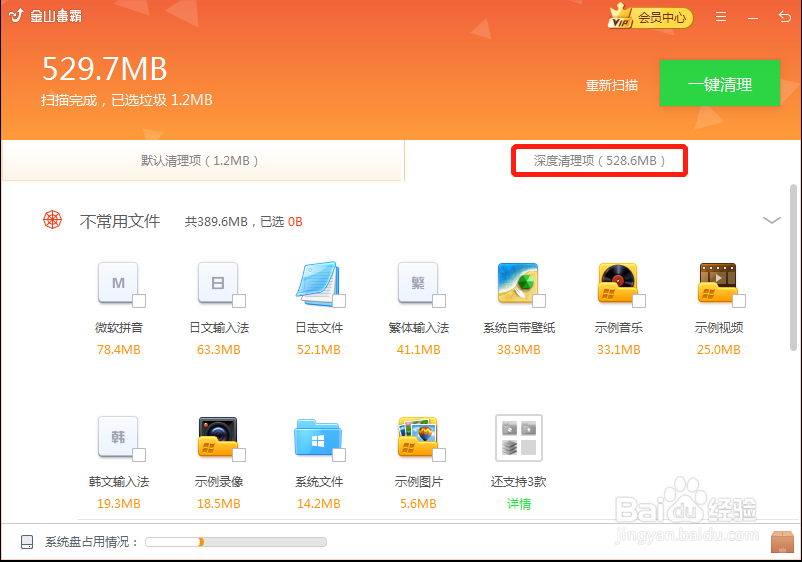Viewport: 802px width, 562px height.
Task: Click the VIP crown badge
Action: (x=620, y=16)
